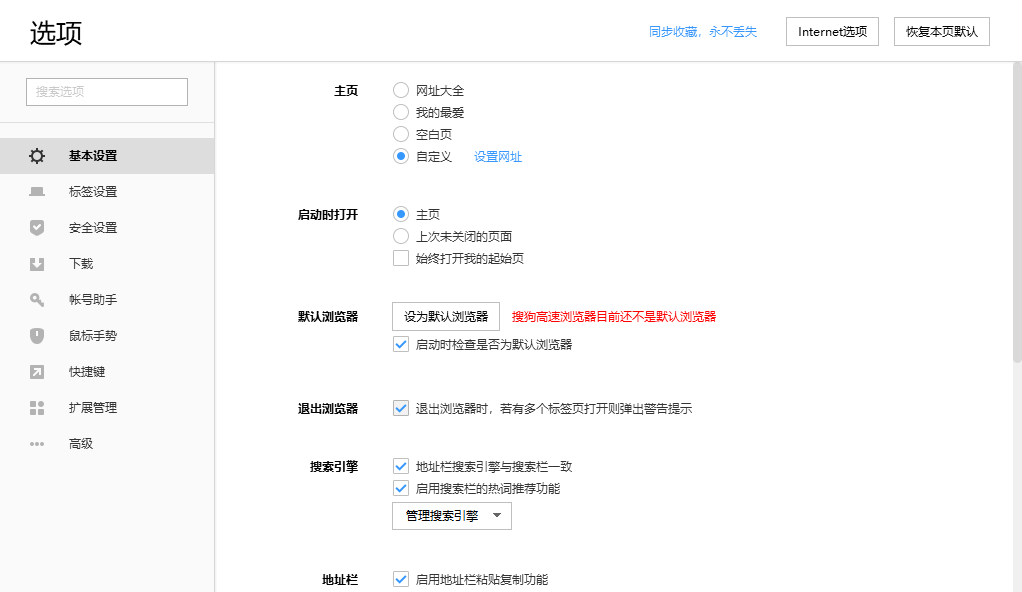The image size is (1022, 592).
Task: Click the 设置网址 link
Action: [x=498, y=156]
